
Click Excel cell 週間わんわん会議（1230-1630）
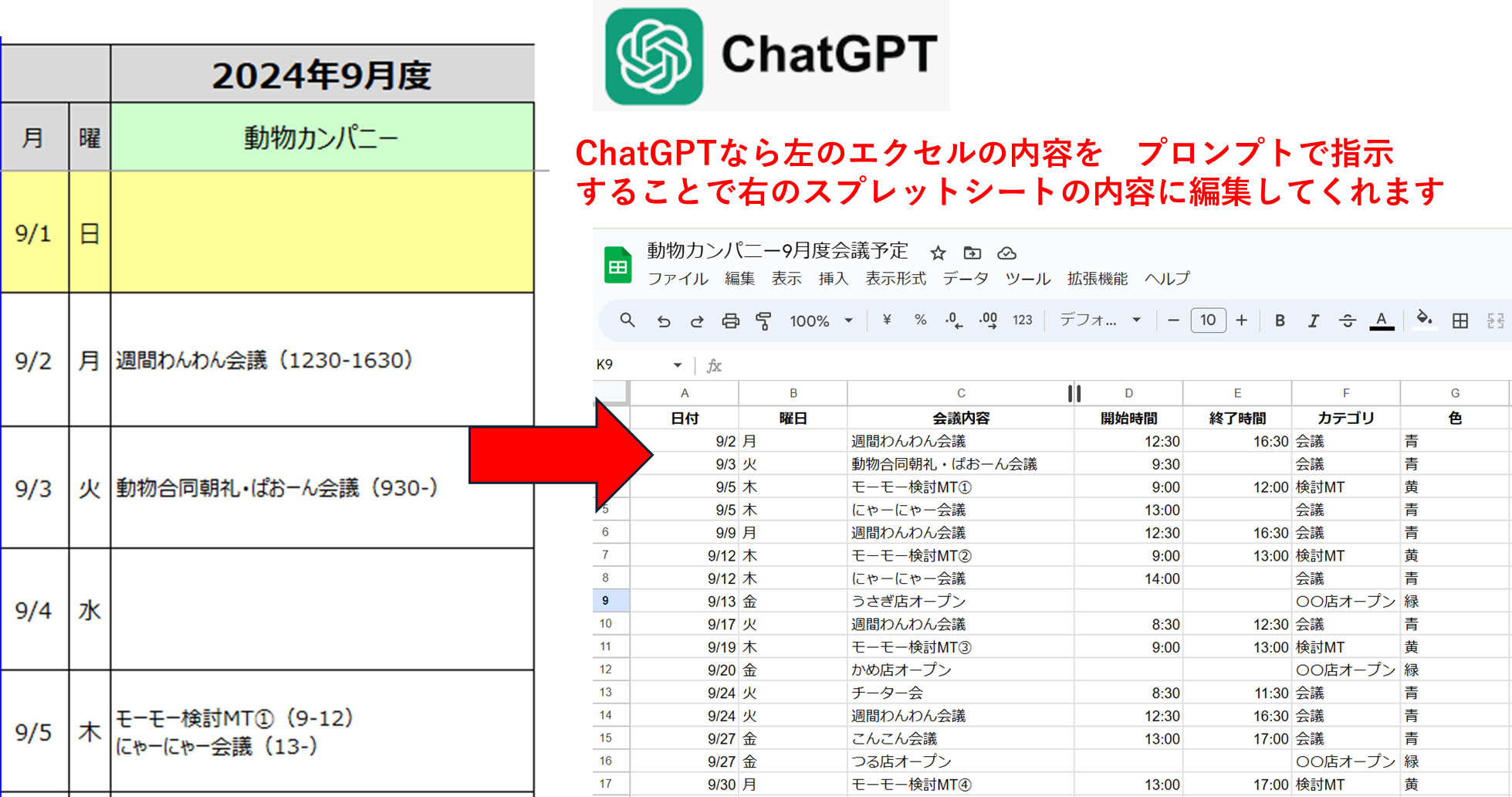point(322,360)
